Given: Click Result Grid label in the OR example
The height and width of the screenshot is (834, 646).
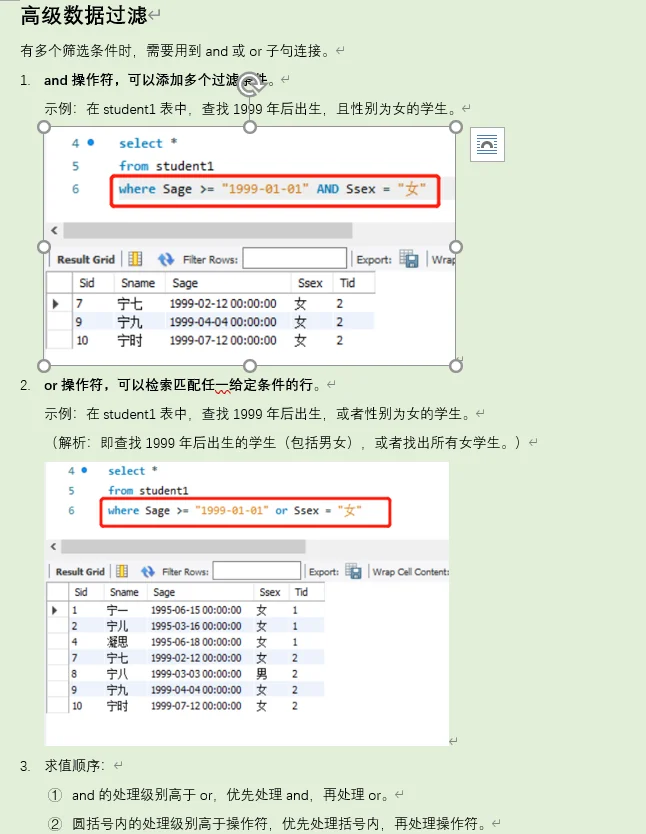Looking at the screenshot, I should click(80, 572).
